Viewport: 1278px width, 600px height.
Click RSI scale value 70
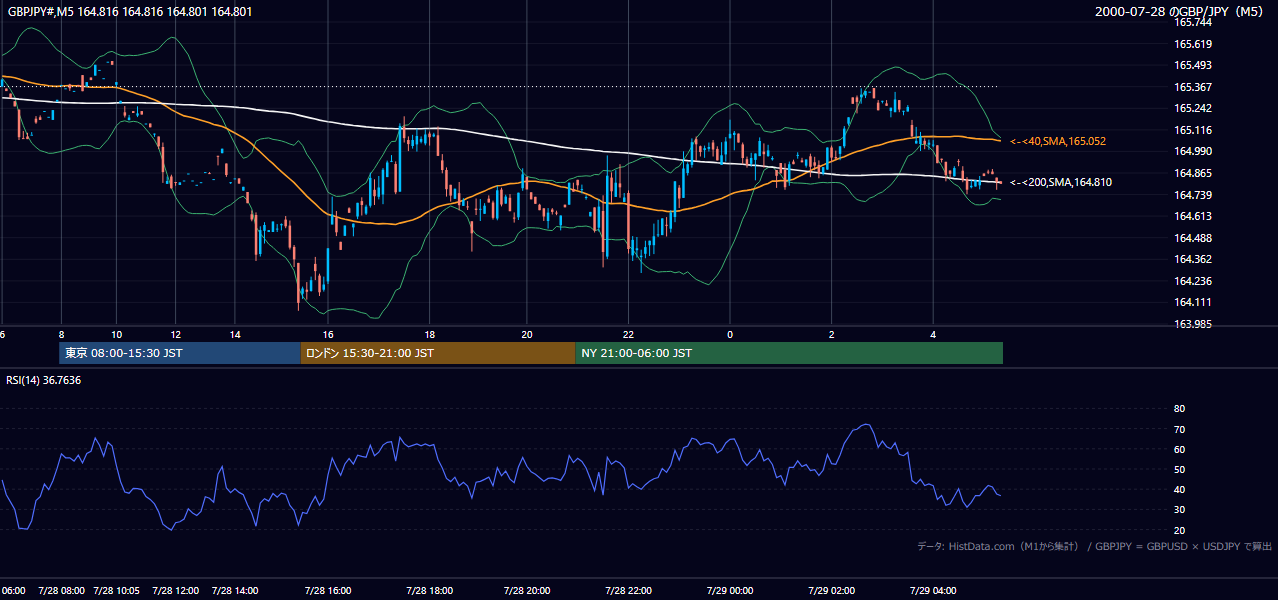coord(1179,429)
